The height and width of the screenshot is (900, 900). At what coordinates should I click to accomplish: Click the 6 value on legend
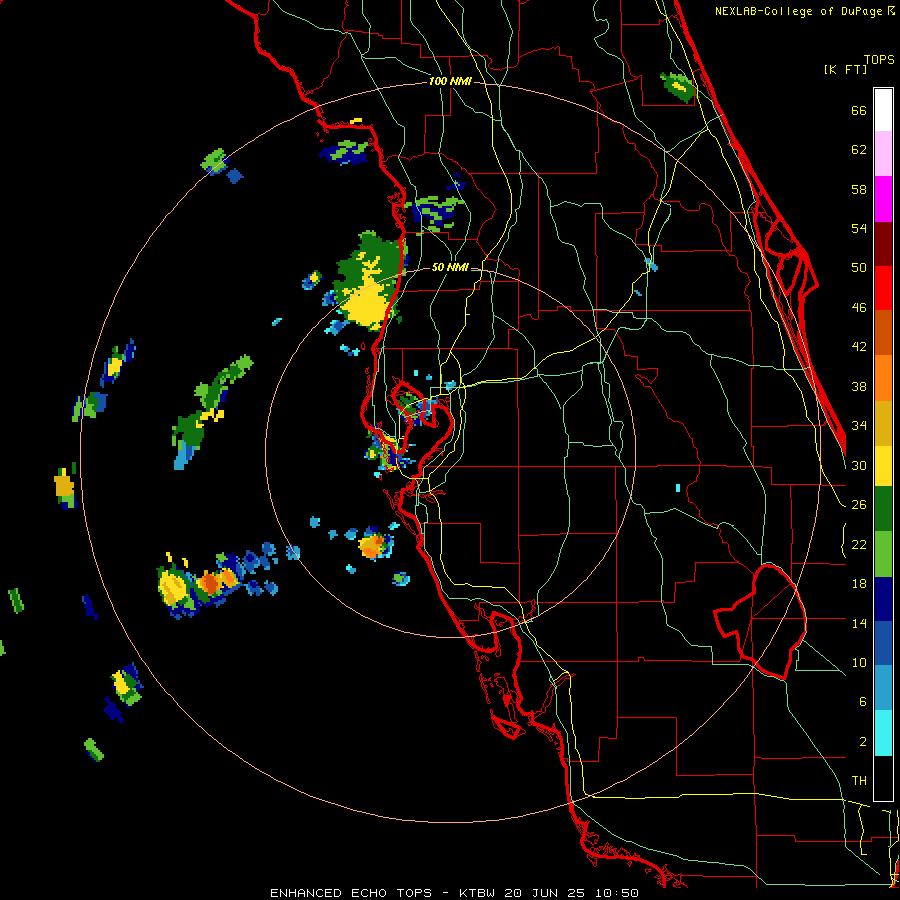863,701
